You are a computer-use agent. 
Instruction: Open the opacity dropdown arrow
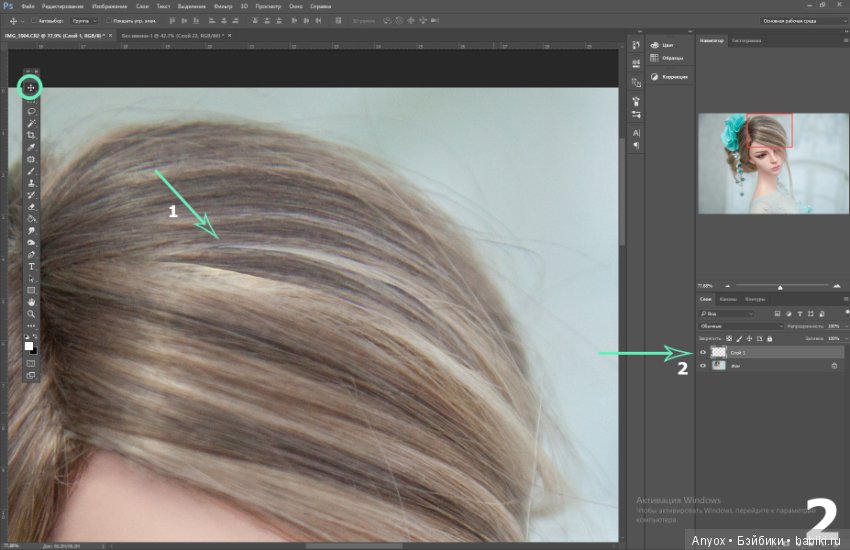tap(846, 326)
